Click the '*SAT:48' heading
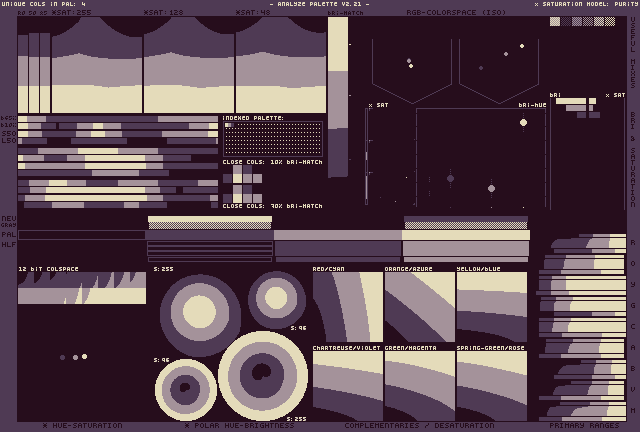 (x=253, y=12)
